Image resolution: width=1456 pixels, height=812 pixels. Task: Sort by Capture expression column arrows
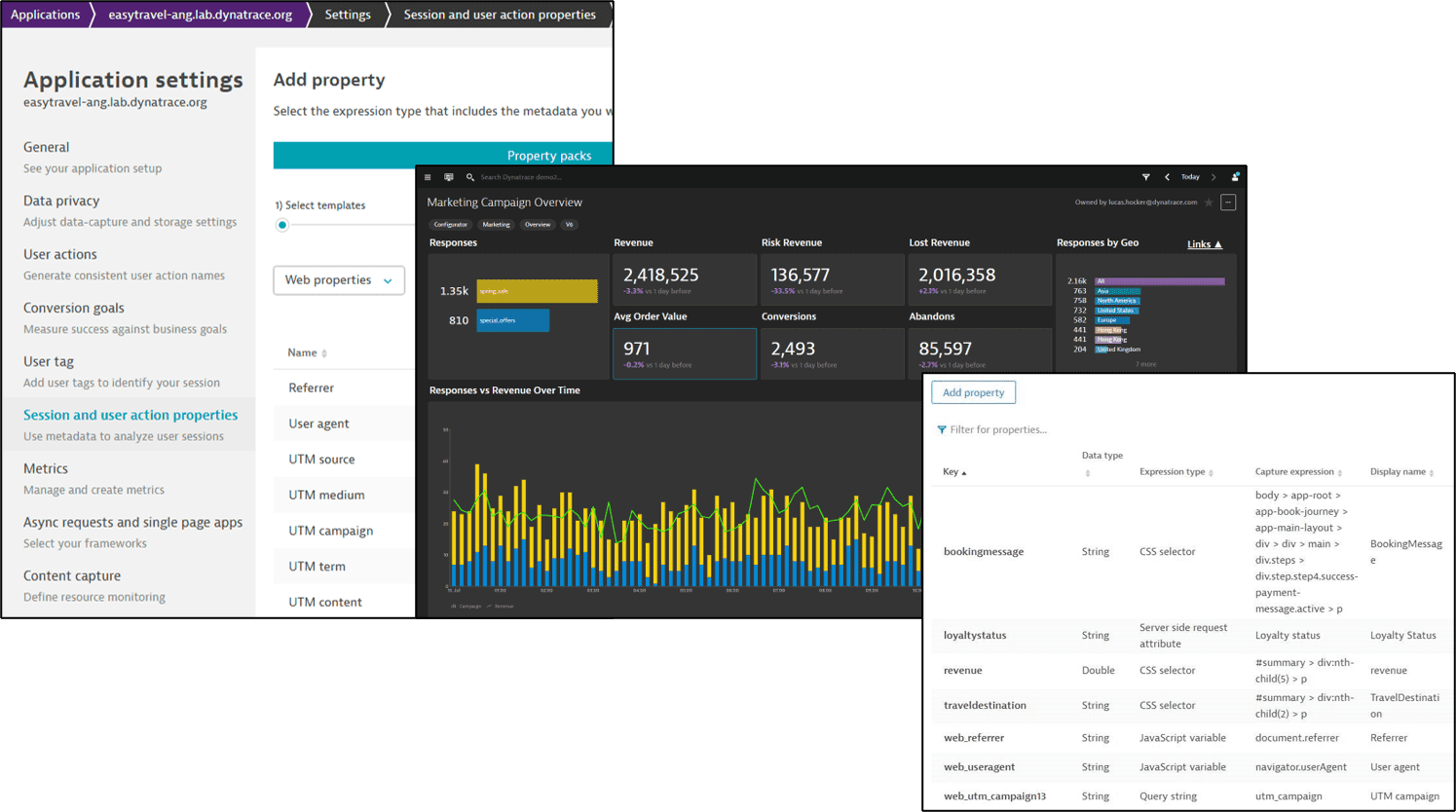point(1340,473)
